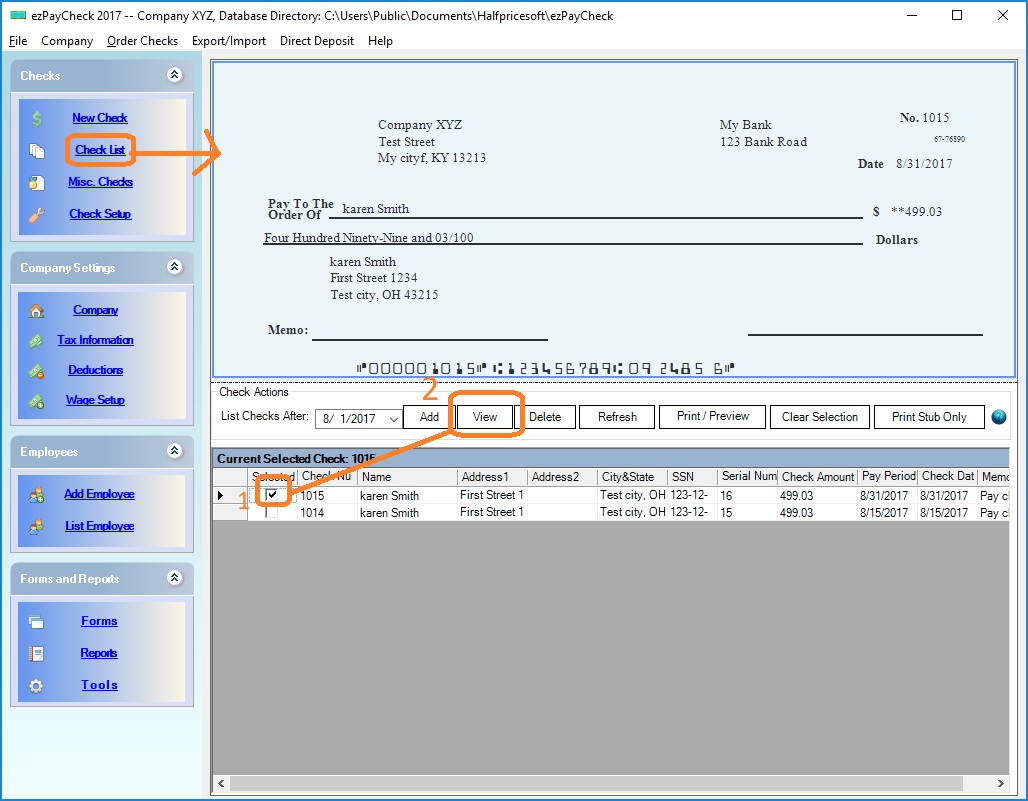The width and height of the screenshot is (1028, 801).
Task: Click the dollar sign New Check icon
Action: point(37,119)
